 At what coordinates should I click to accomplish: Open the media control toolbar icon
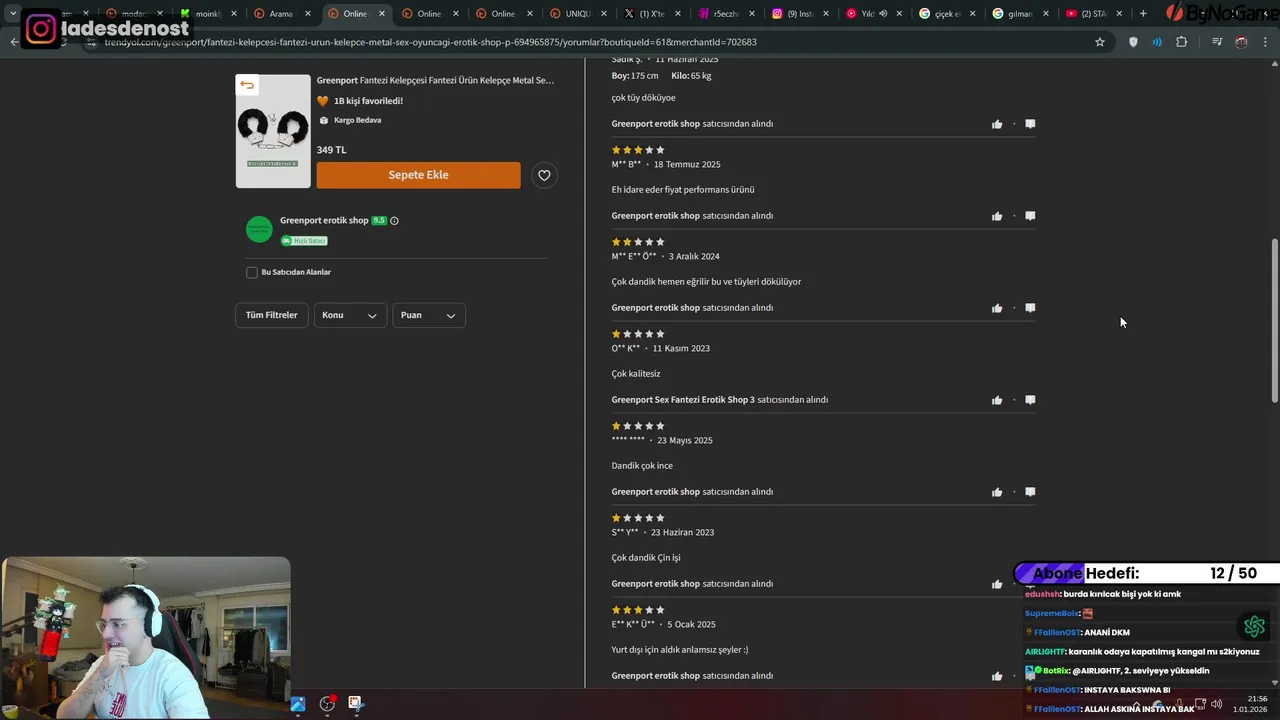(x=1217, y=42)
